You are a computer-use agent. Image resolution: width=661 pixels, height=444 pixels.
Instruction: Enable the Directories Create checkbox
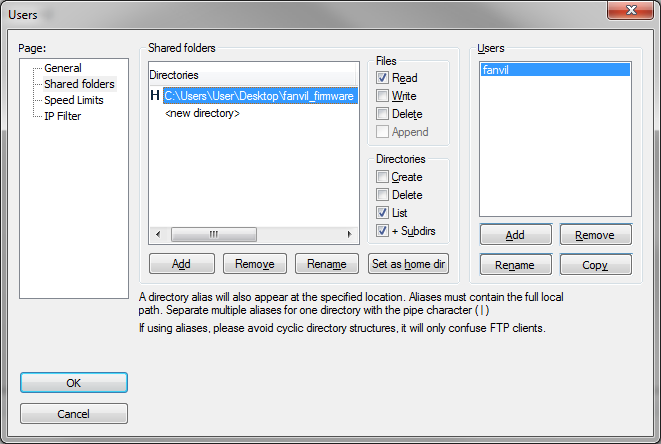(382, 177)
